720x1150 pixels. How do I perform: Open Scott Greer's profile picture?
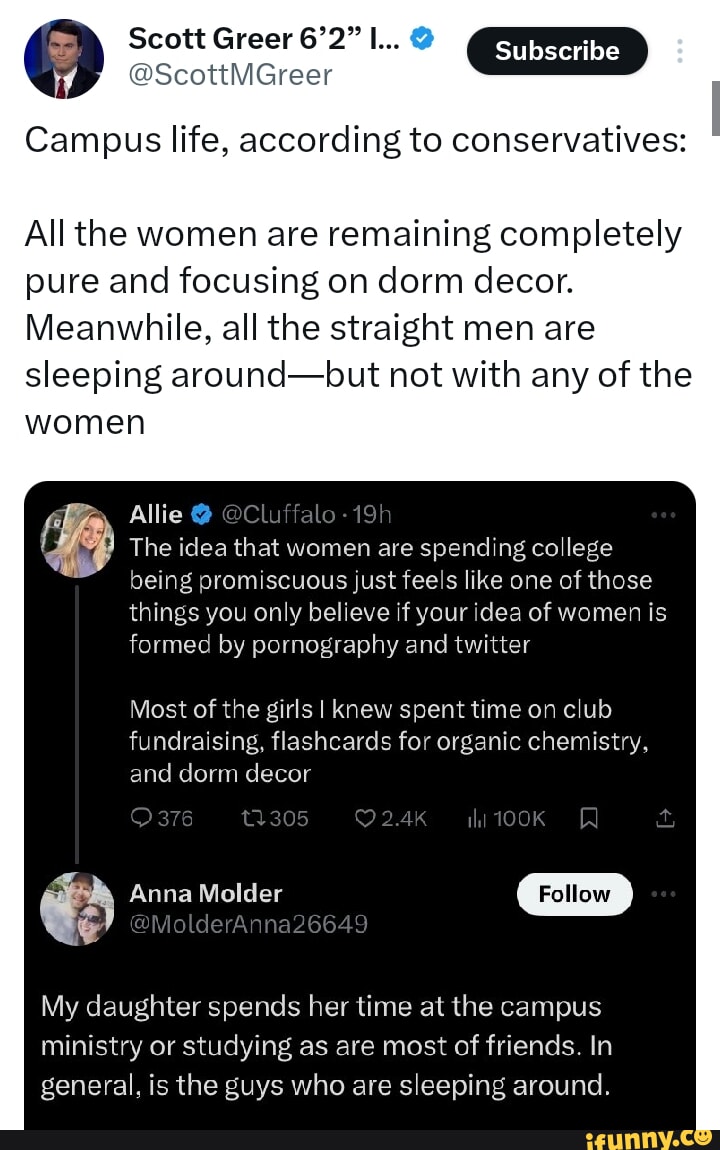coord(63,58)
